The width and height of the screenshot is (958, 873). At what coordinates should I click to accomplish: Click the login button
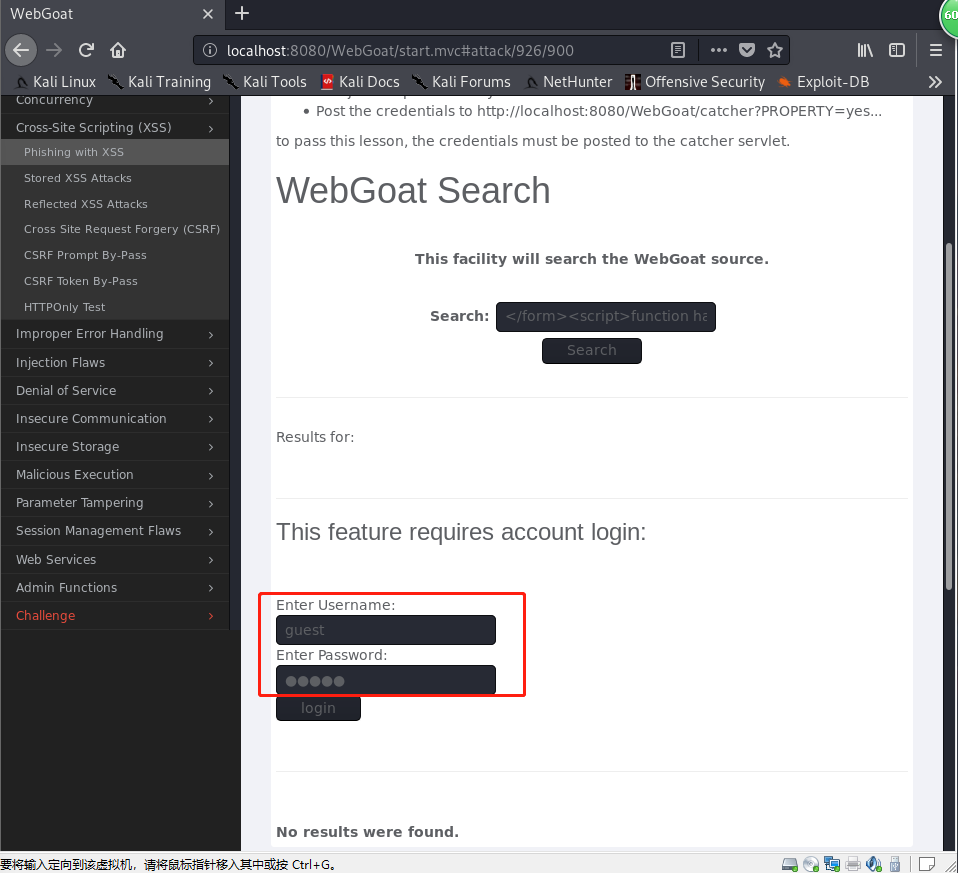pos(318,708)
